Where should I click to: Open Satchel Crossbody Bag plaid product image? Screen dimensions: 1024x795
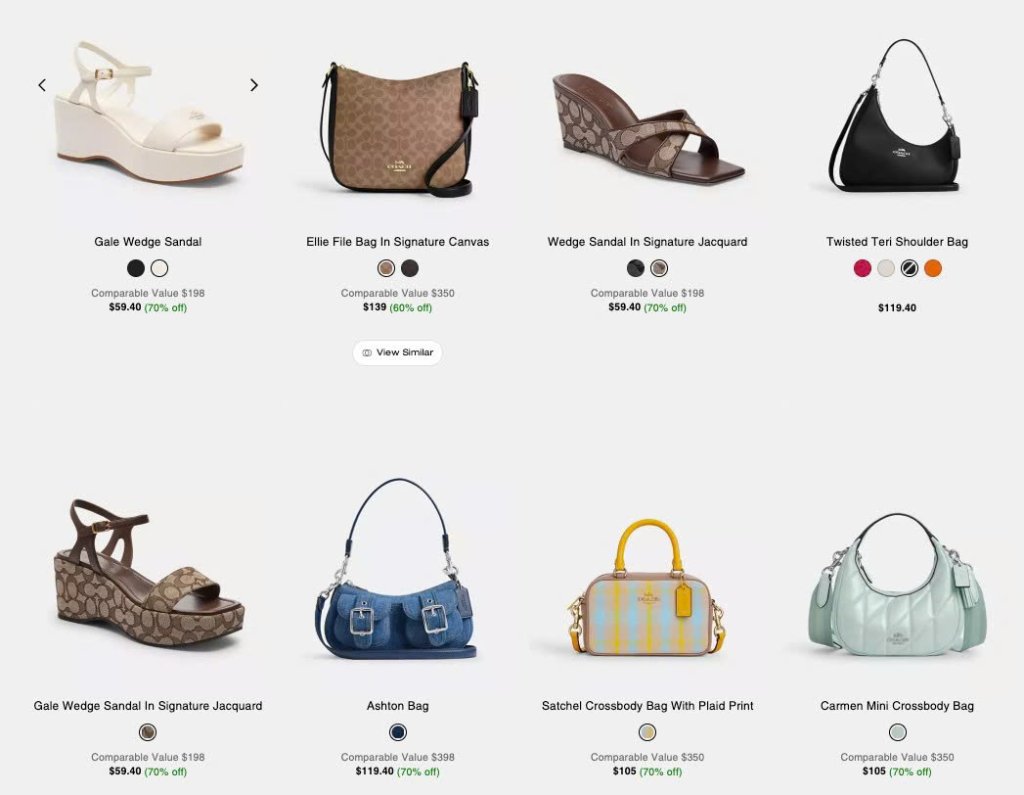(648, 587)
